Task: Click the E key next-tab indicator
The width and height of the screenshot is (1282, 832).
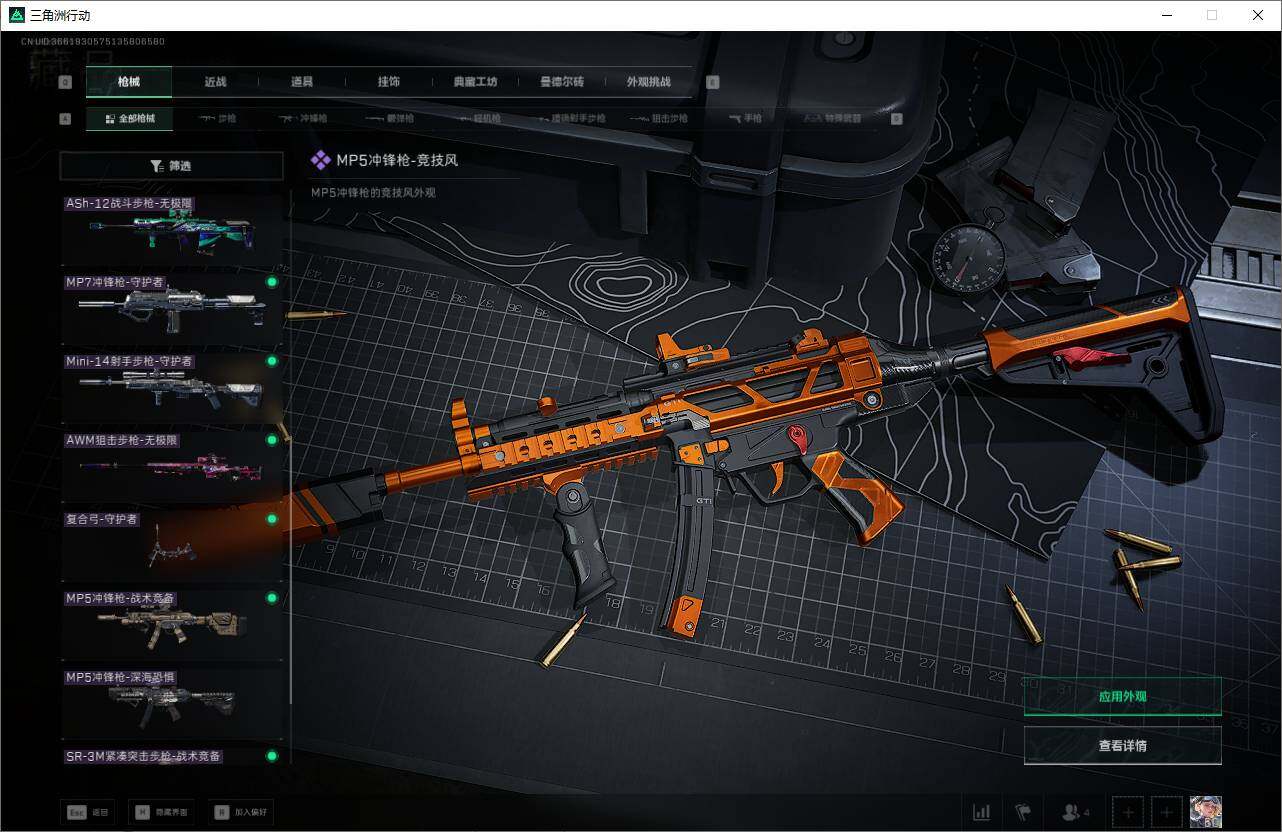Action: coord(713,83)
